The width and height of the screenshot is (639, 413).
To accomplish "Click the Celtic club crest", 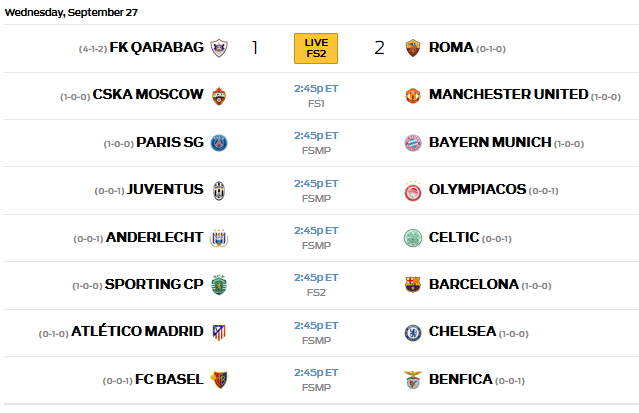I will click(x=413, y=237).
